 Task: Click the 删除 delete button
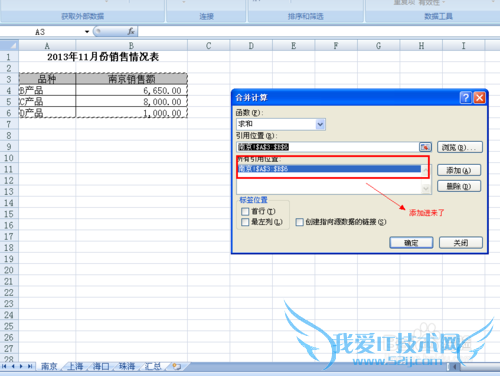click(x=459, y=186)
